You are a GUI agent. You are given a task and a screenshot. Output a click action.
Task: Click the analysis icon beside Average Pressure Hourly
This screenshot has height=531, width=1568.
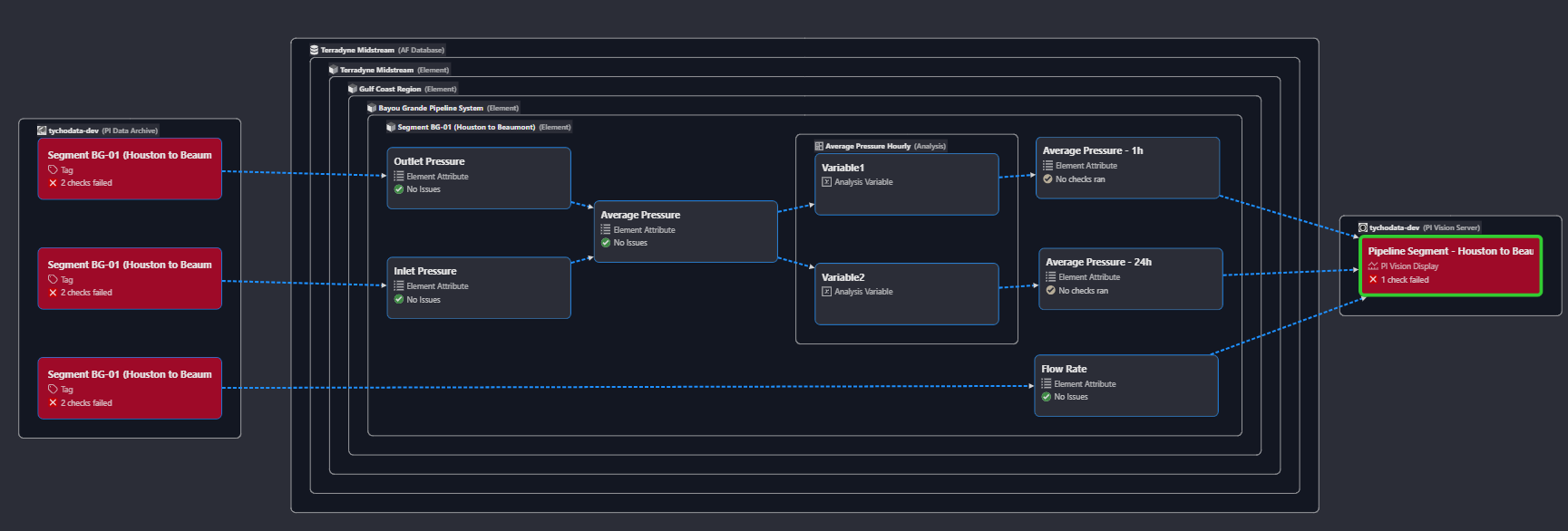click(x=819, y=146)
